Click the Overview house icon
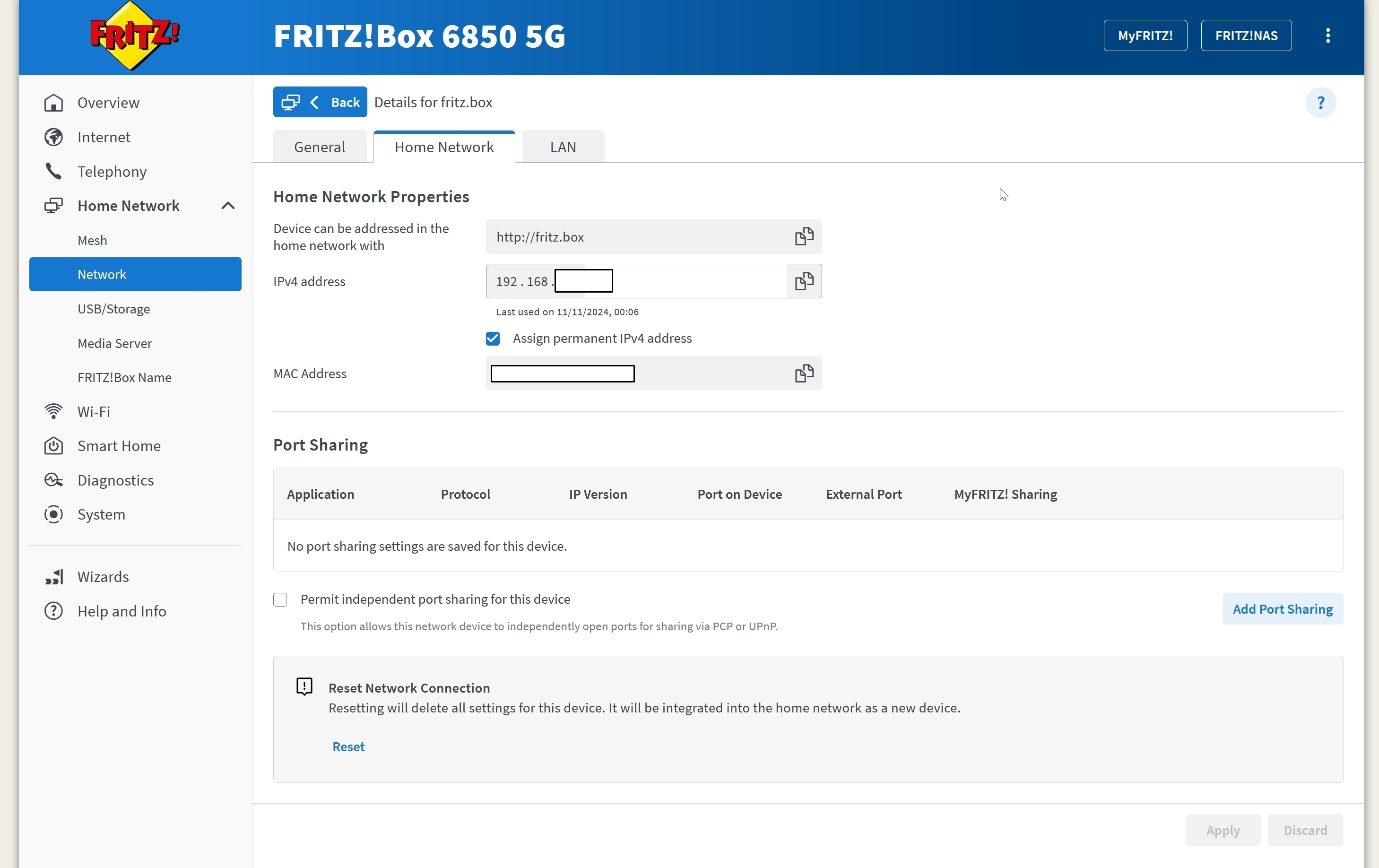Image resolution: width=1379 pixels, height=868 pixels. tap(53, 103)
